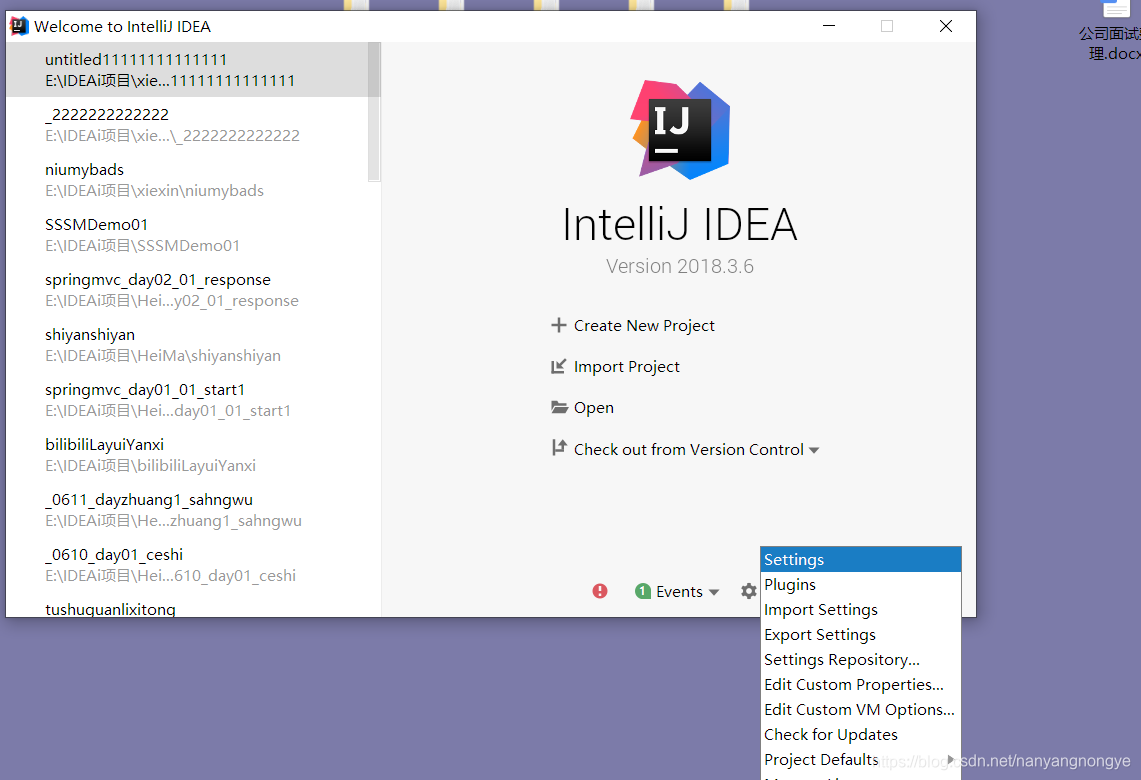Viewport: 1141px width, 780px height.
Task: Select Check for Updates
Action: [x=861, y=734]
